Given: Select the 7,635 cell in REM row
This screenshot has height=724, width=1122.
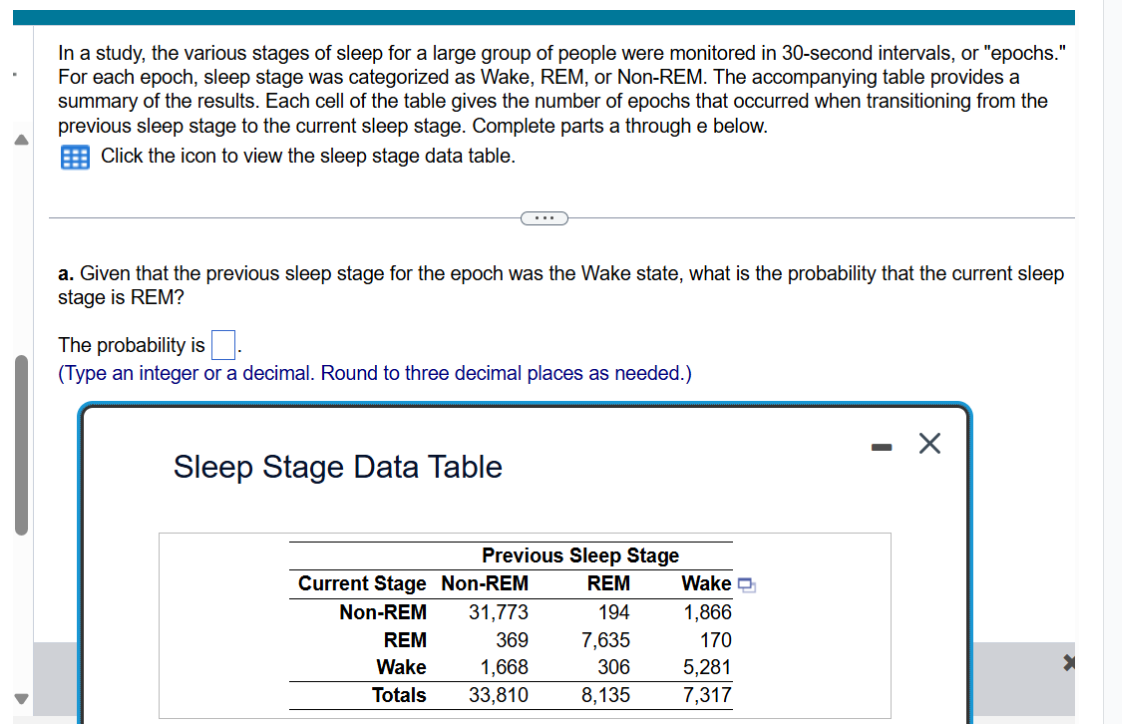Looking at the screenshot, I should tap(605, 640).
